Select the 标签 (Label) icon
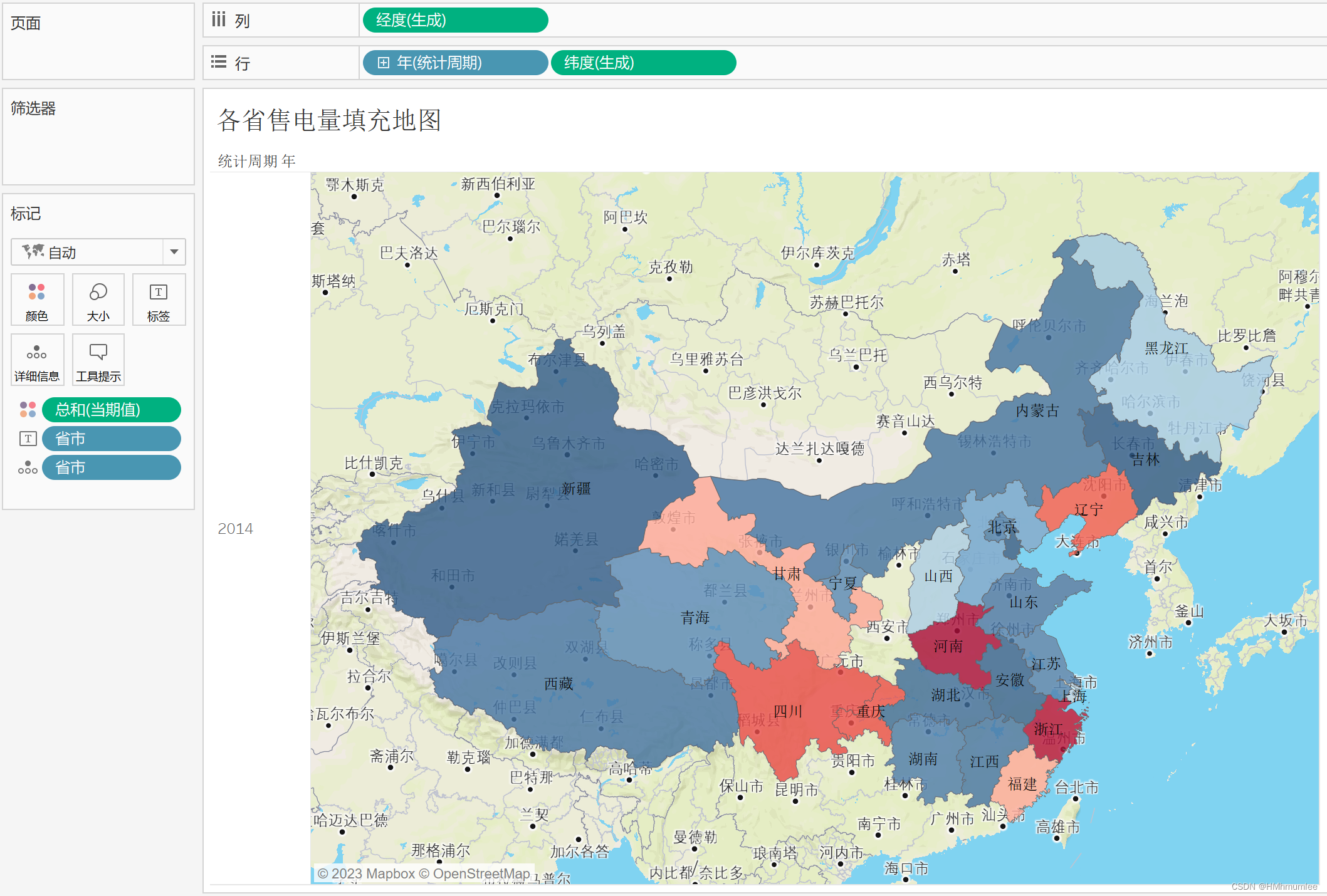1327x896 pixels. pyautogui.click(x=159, y=300)
